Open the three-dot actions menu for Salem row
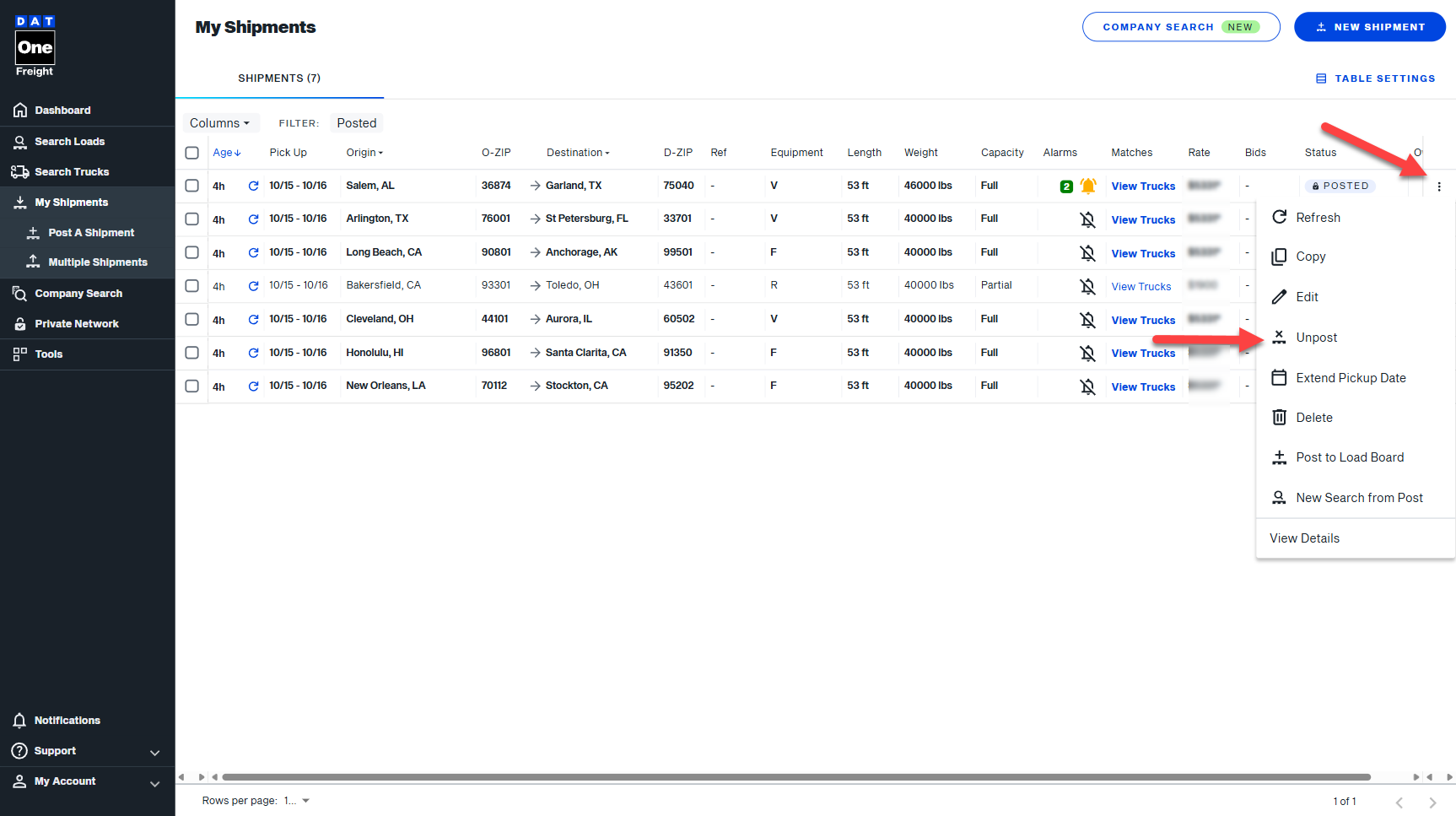 tap(1439, 186)
